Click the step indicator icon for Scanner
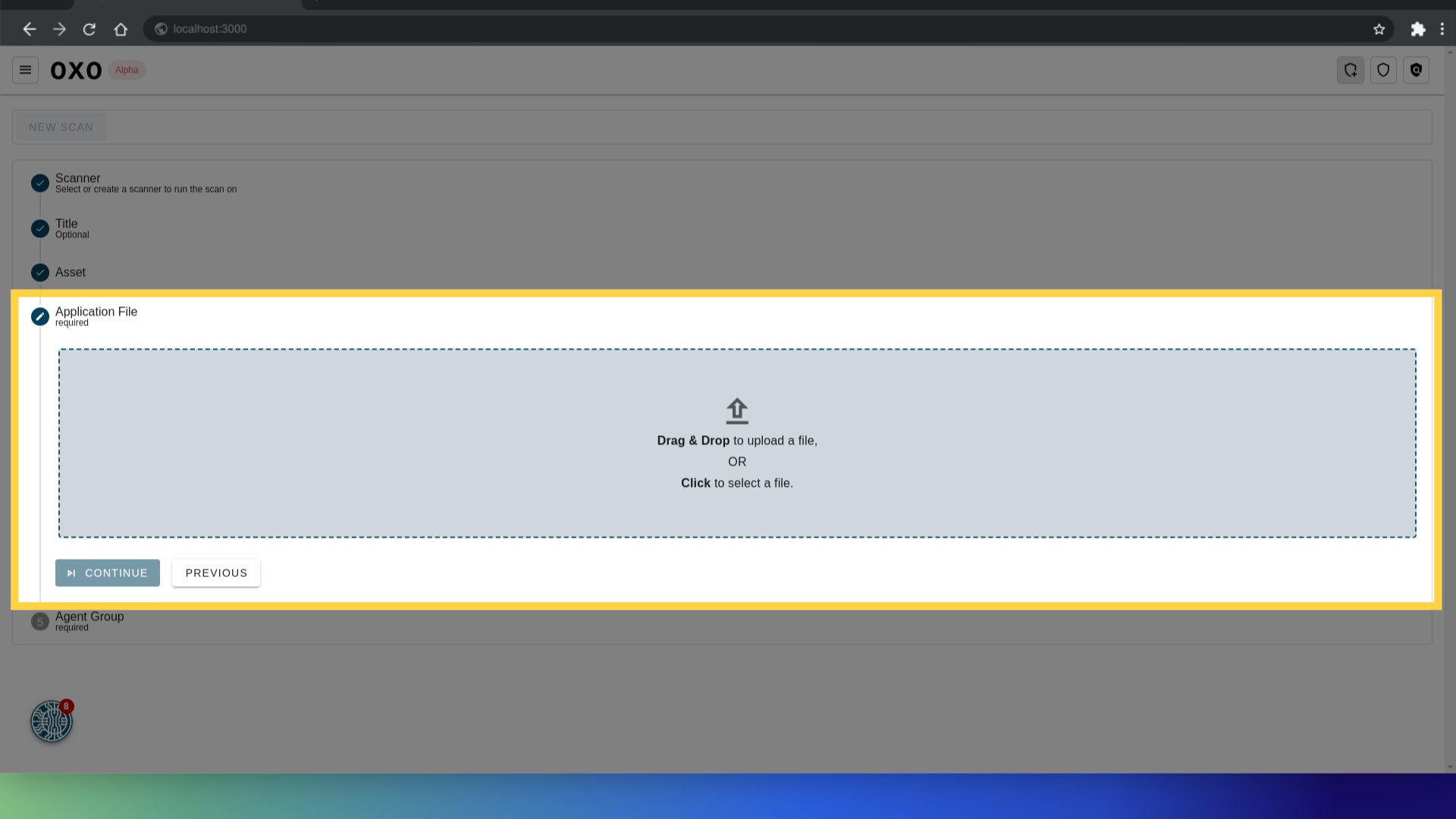Screen dimensions: 1456x819 (x=40, y=183)
